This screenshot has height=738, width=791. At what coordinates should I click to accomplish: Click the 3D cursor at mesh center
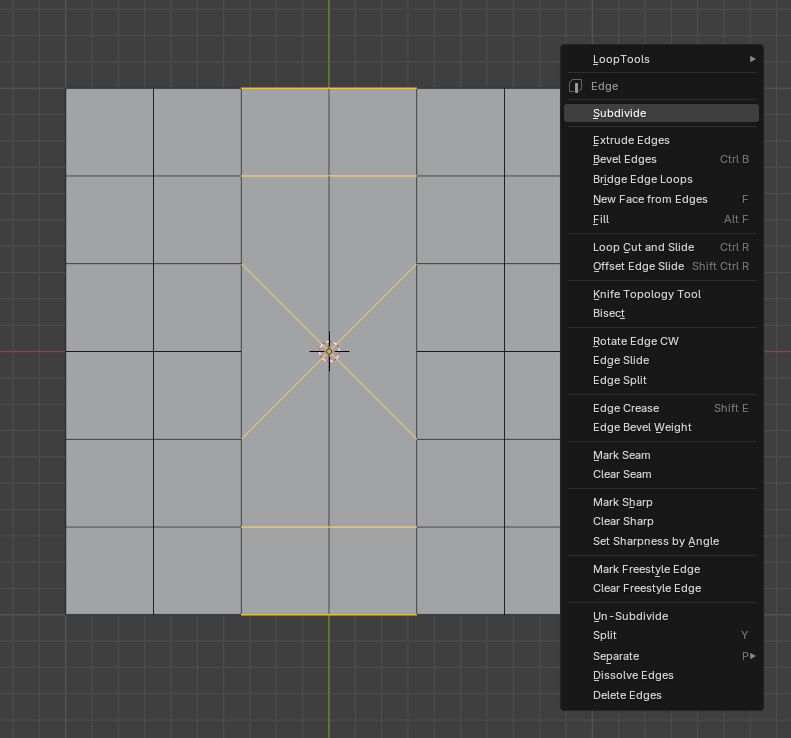point(329,352)
